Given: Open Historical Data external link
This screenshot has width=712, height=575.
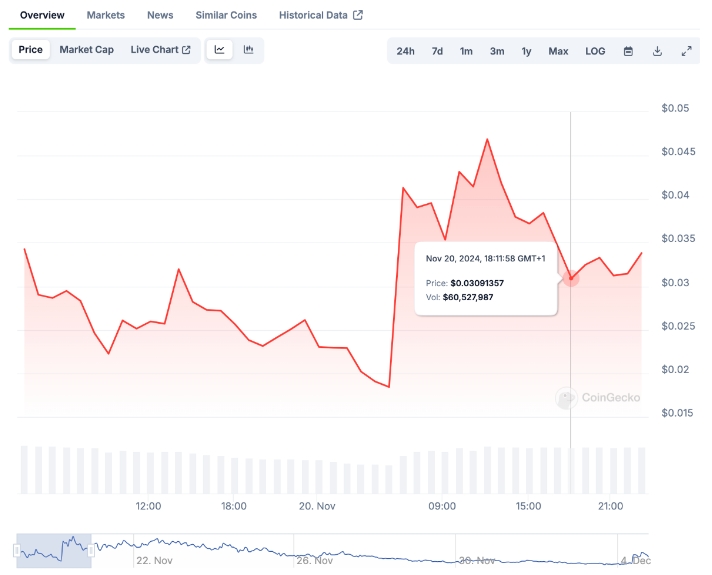Looking at the screenshot, I should click(x=321, y=15).
